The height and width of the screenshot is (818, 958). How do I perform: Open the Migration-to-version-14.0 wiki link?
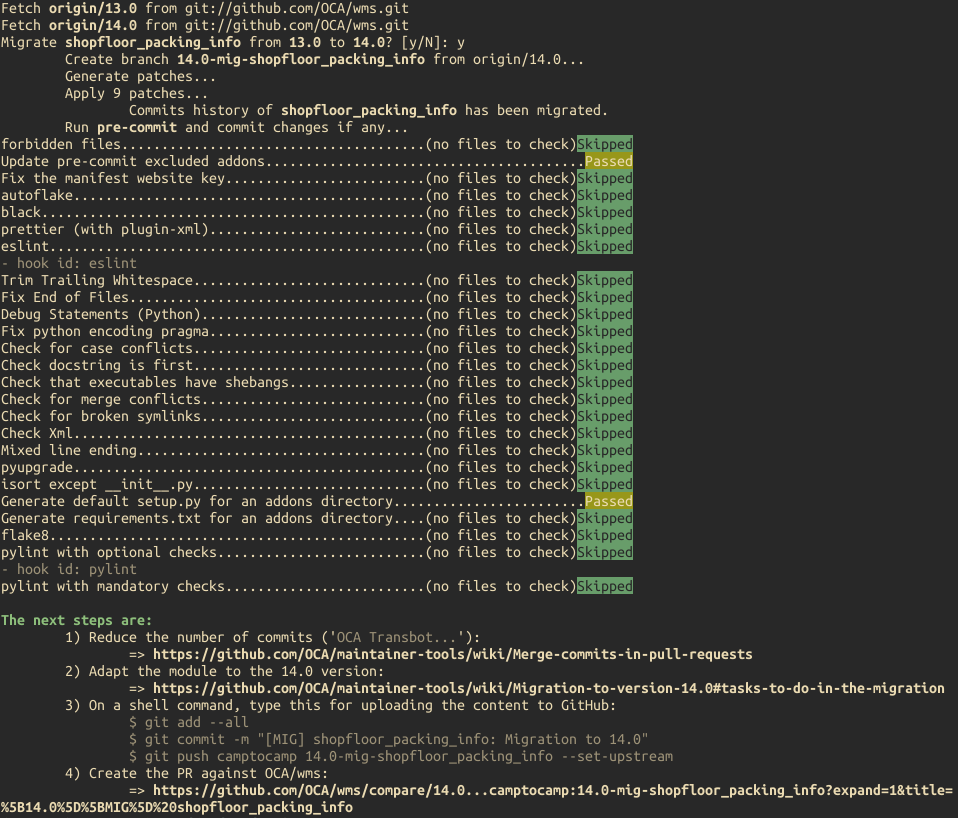(x=548, y=688)
